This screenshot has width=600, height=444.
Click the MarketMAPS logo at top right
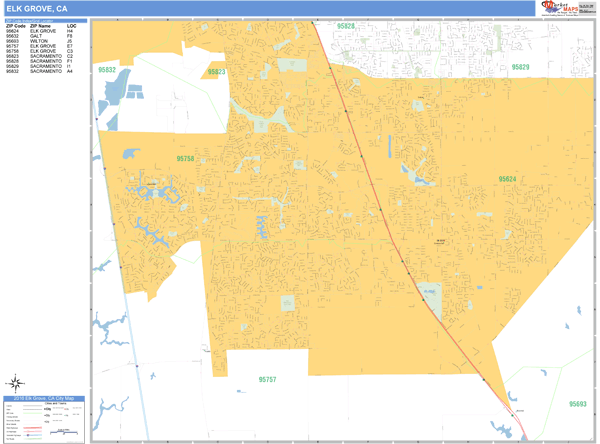coord(559,8)
